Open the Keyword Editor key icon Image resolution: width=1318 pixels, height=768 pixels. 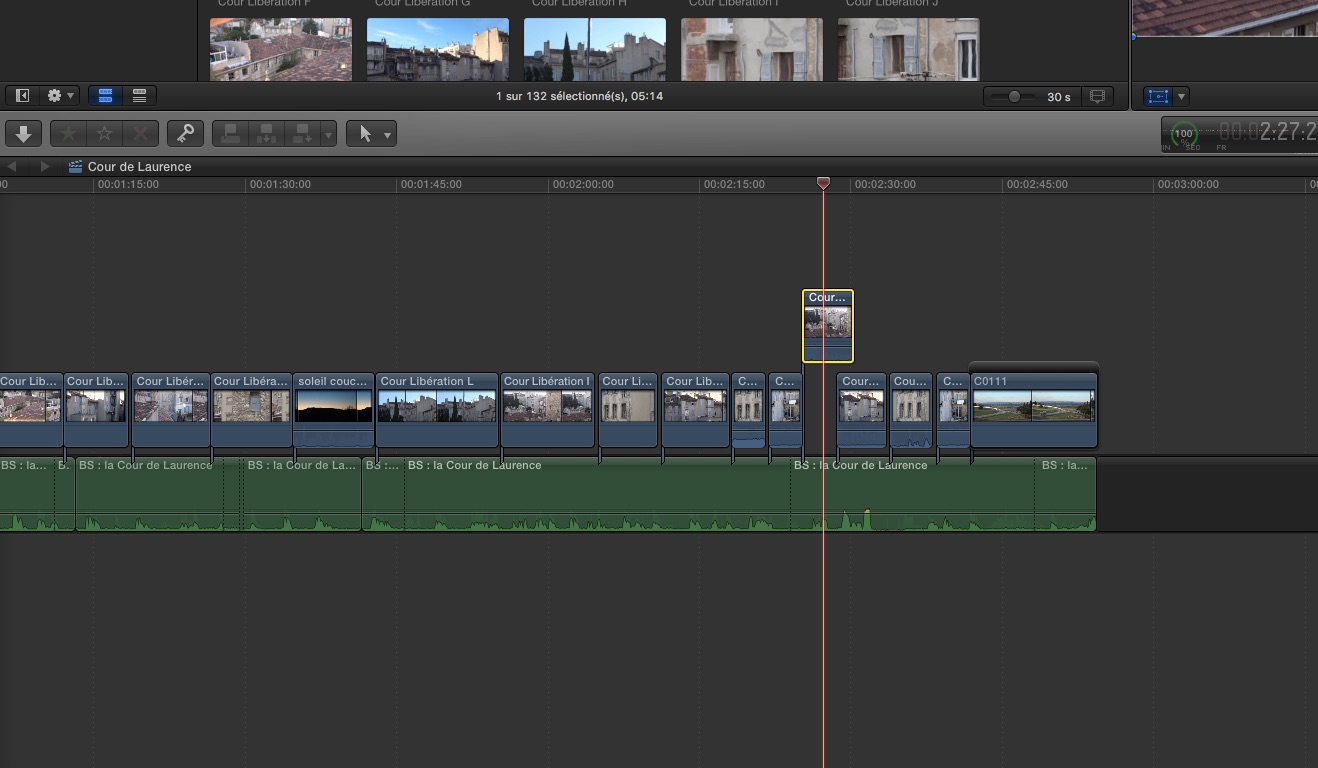185,133
